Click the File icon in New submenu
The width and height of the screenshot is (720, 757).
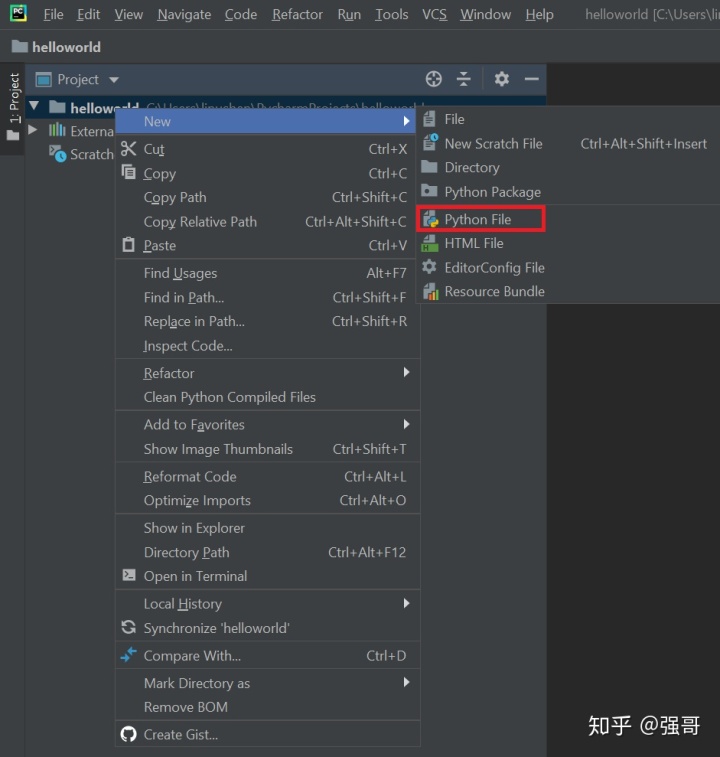(429, 119)
